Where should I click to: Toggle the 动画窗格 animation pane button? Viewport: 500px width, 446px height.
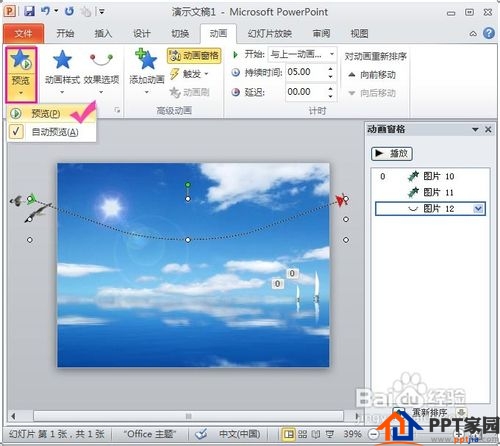[x=194, y=56]
